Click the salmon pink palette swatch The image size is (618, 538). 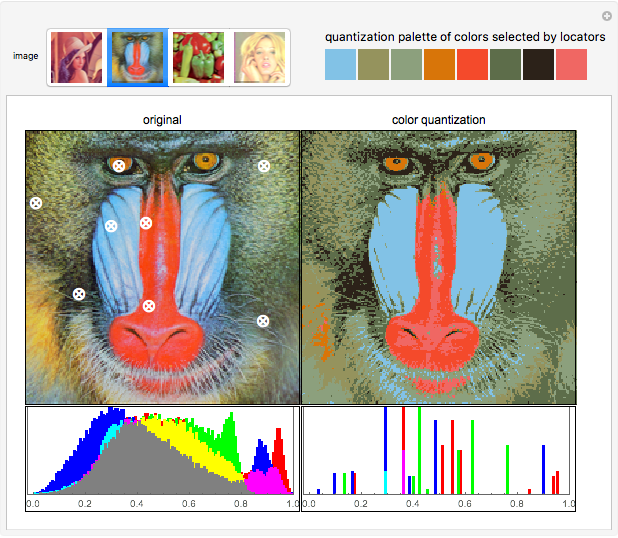pyautogui.click(x=571, y=64)
